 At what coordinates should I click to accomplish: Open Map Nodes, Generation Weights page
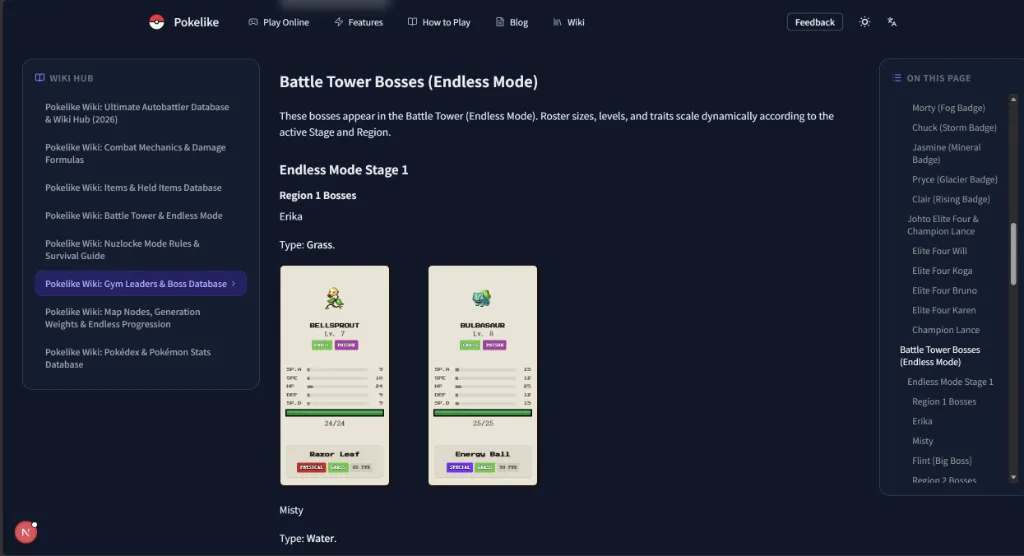123,318
